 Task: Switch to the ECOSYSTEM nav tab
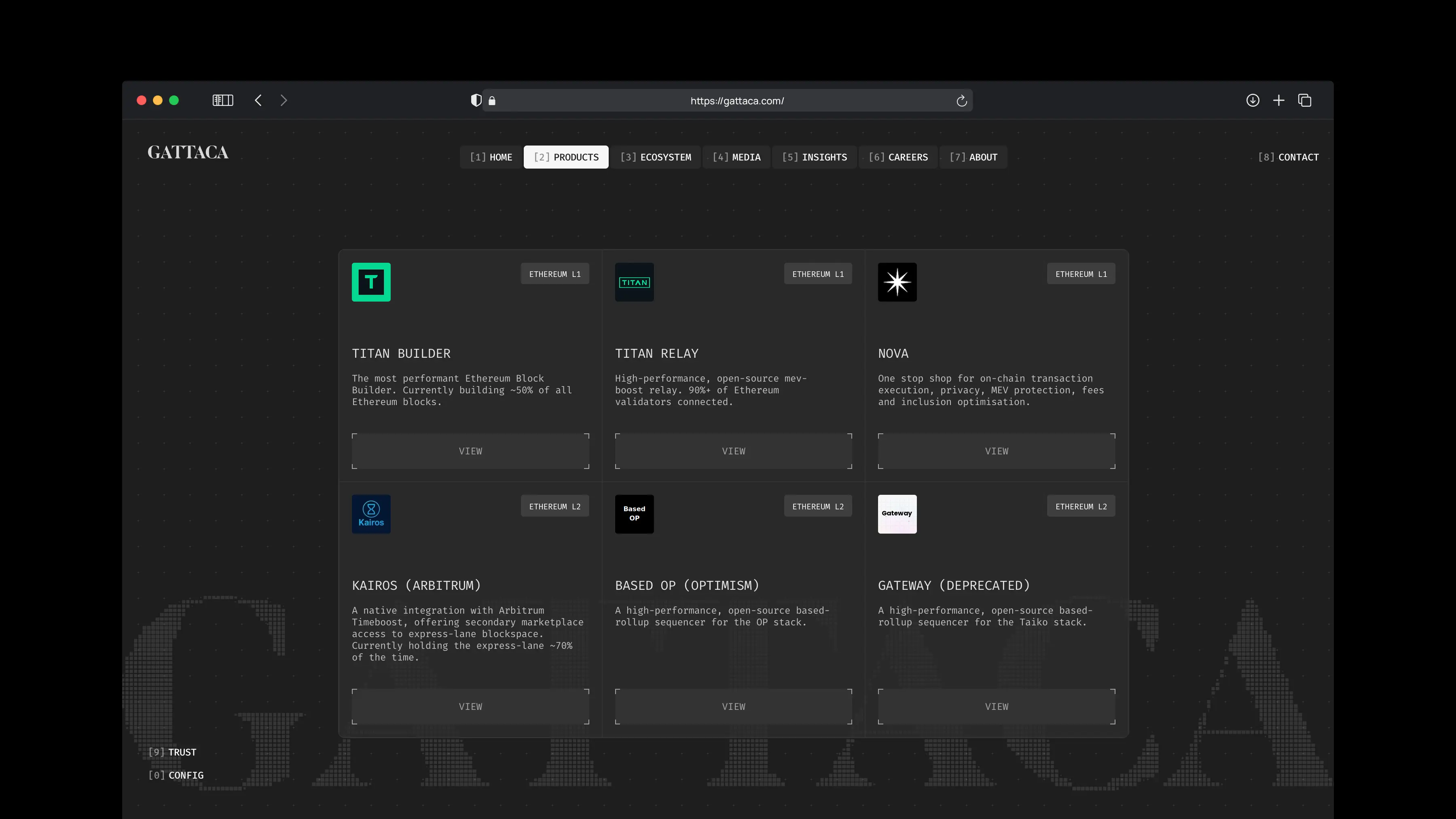coord(656,157)
